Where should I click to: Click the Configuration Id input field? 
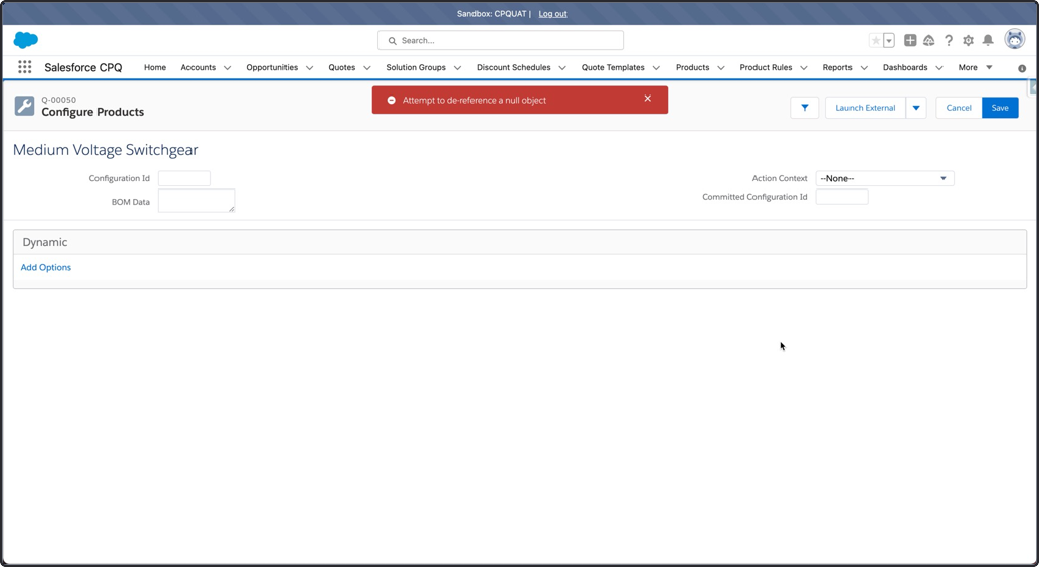[184, 178]
